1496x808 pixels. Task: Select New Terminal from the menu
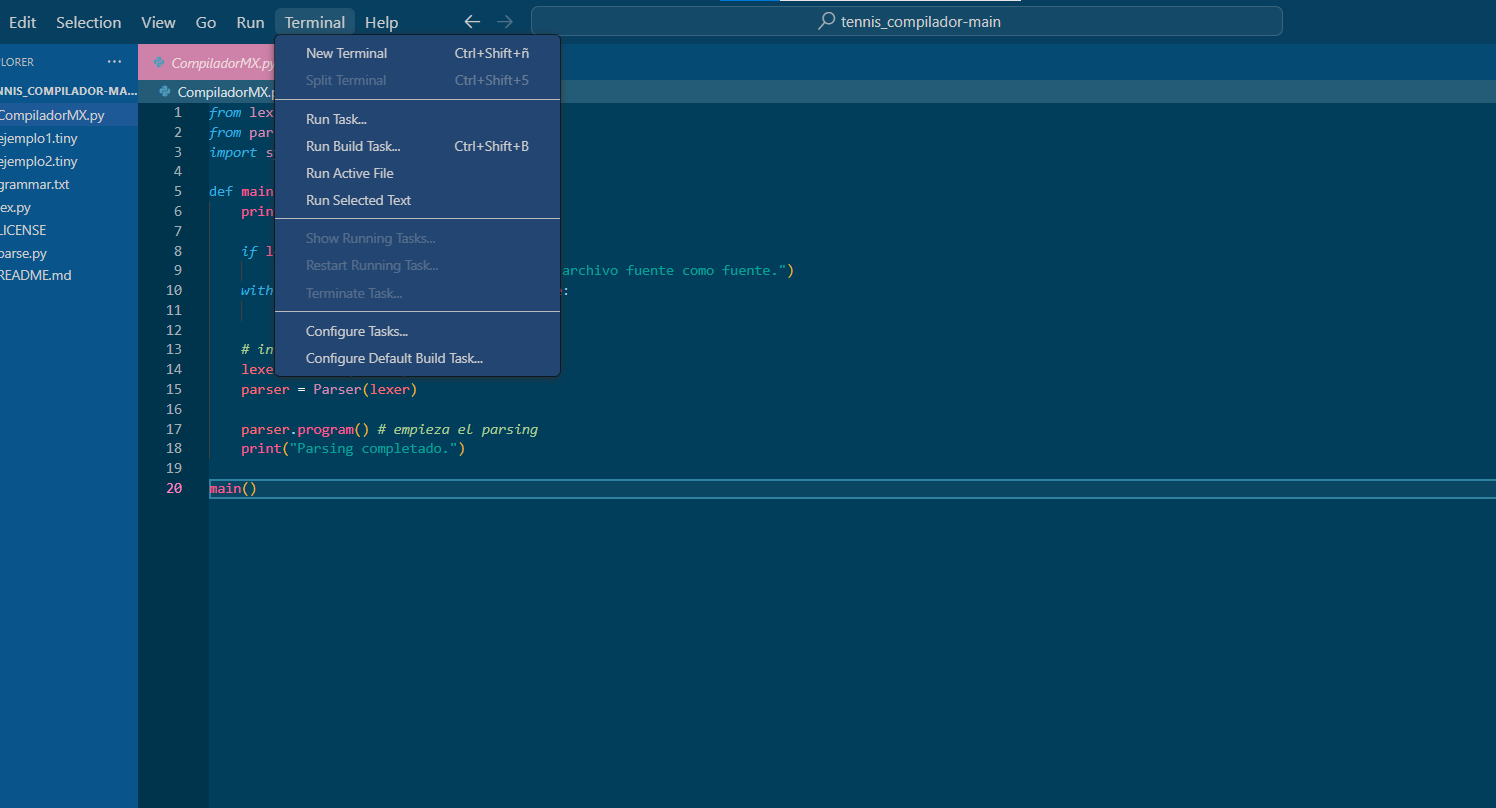click(x=346, y=53)
